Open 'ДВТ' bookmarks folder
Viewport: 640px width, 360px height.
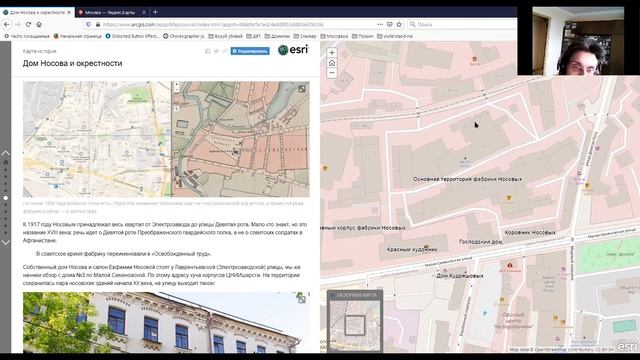click(x=254, y=36)
